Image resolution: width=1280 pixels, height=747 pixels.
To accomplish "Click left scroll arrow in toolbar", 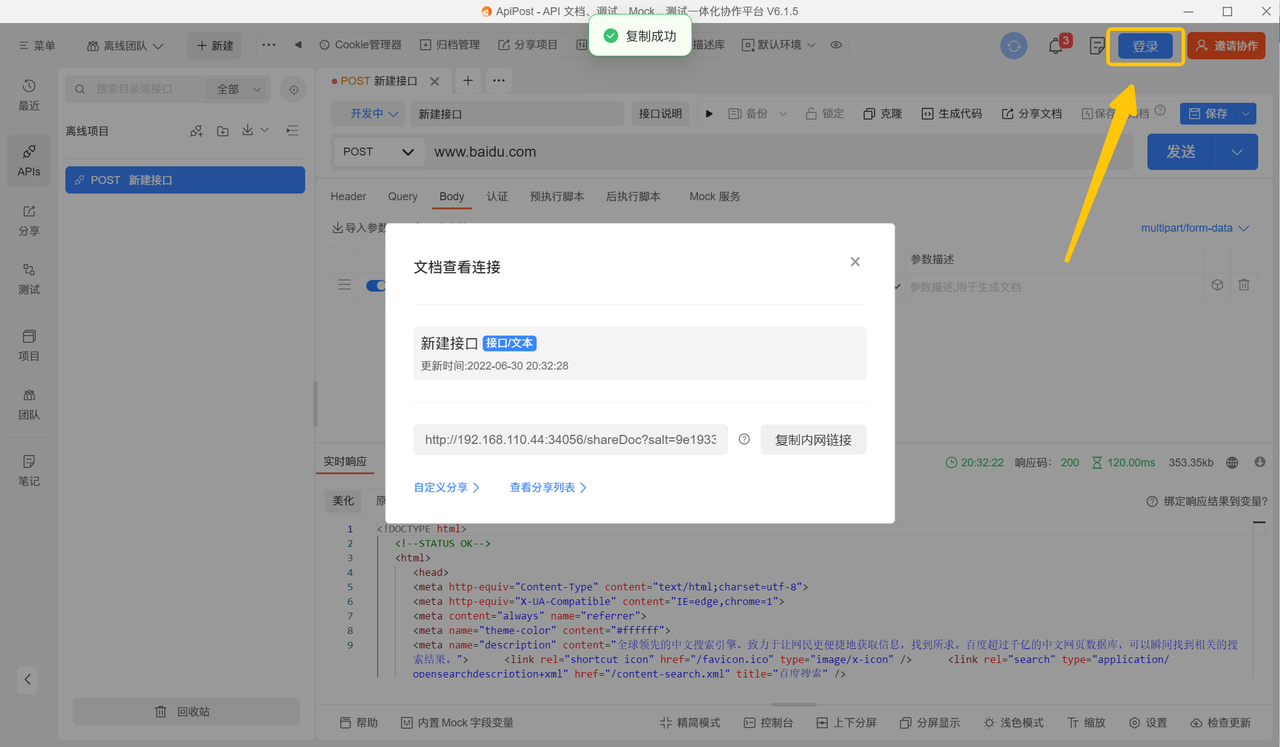I will click(x=298, y=45).
